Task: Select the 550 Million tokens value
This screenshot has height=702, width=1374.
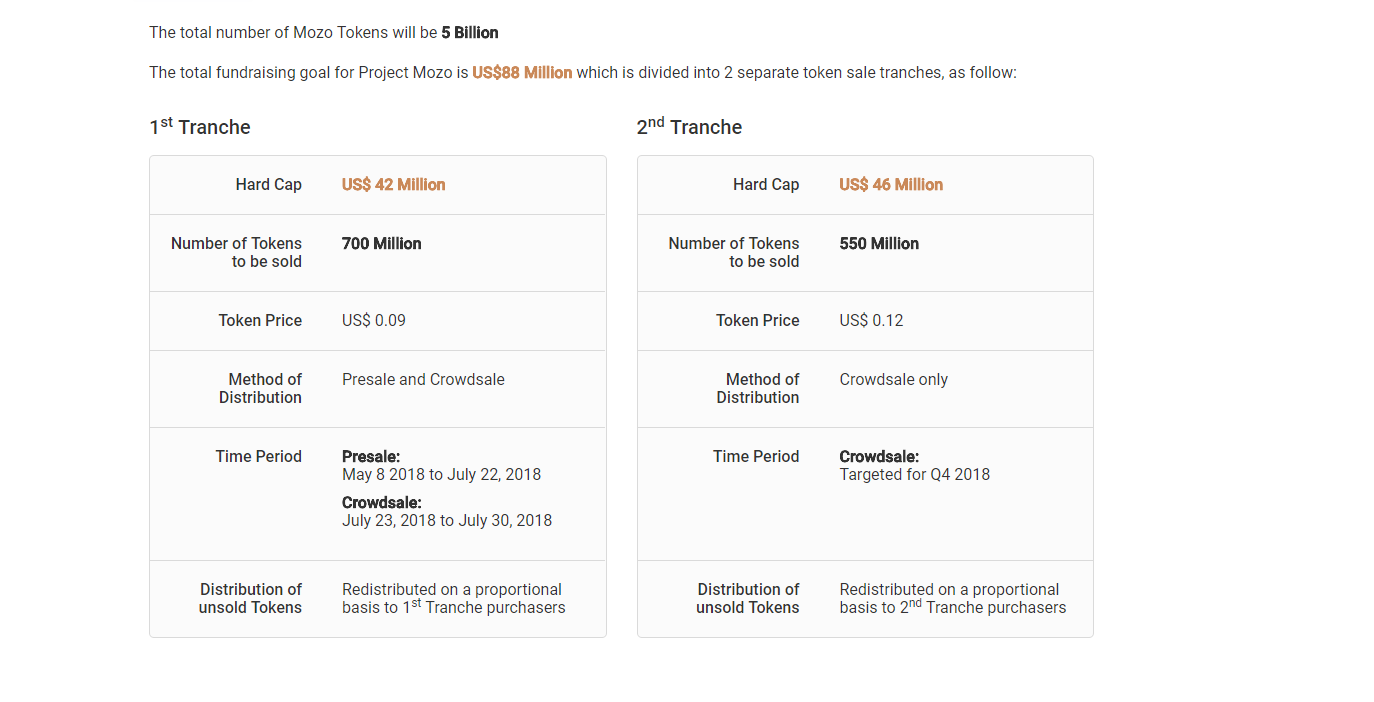Action: [879, 243]
